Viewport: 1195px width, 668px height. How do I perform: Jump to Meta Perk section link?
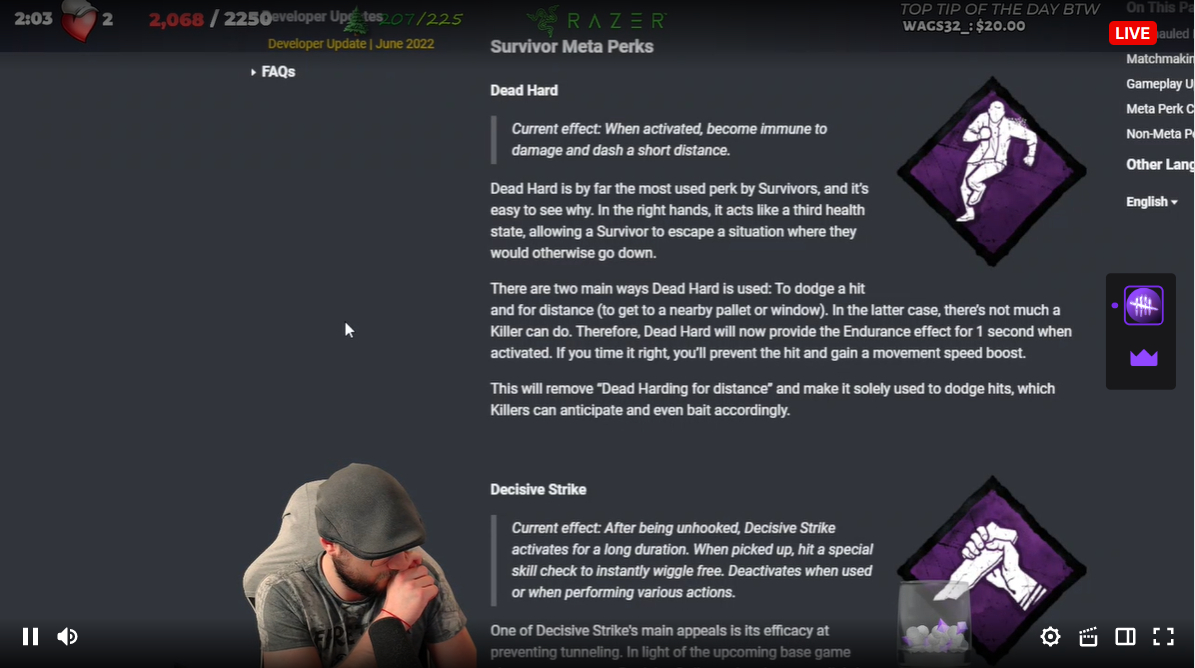tap(1160, 109)
